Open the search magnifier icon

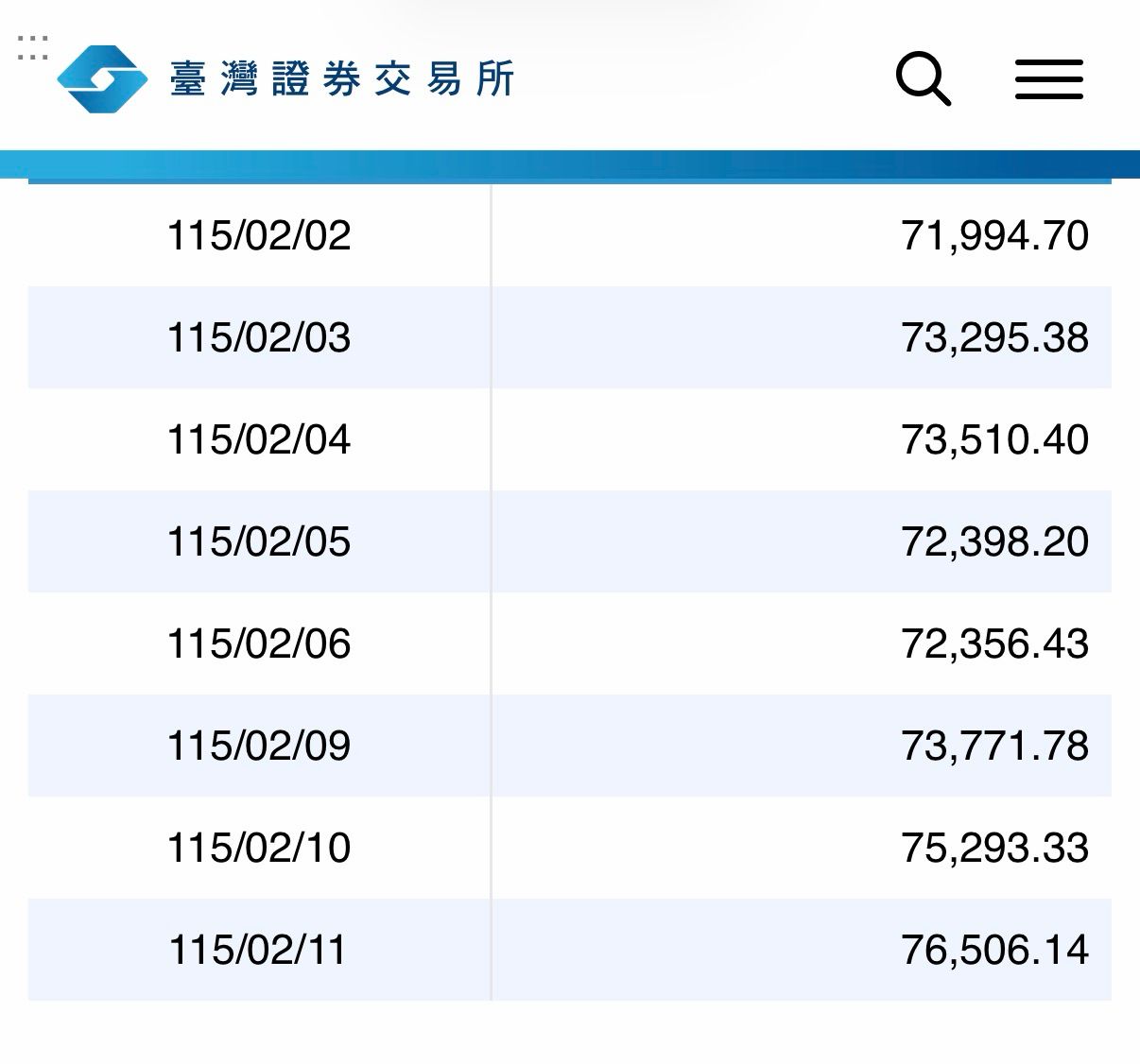pos(923,78)
